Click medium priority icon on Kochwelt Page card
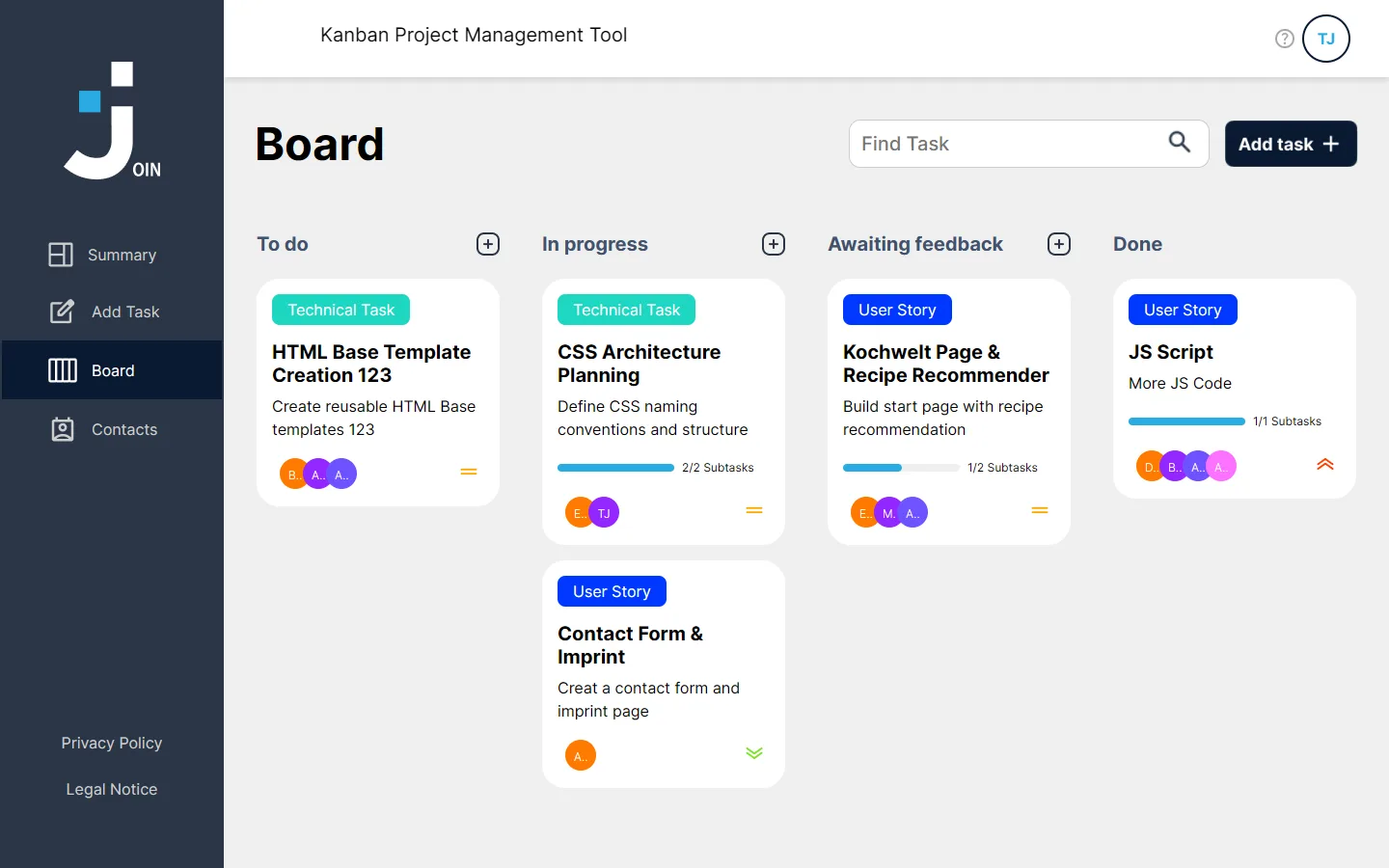The image size is (1389, 868). pyautogui.click(x=1040, y=510)
